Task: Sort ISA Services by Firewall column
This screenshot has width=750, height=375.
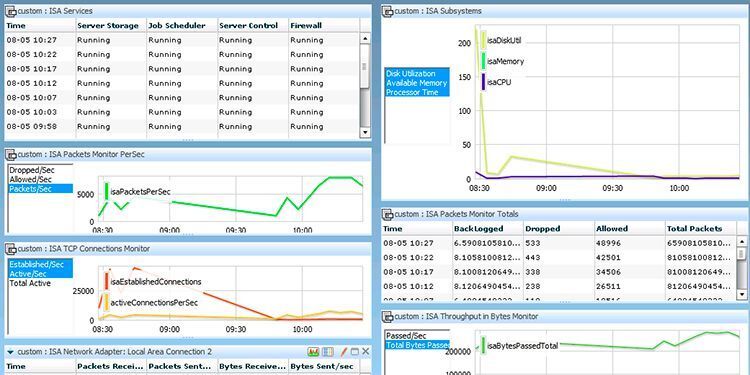Action: click(x=323, y=25)
